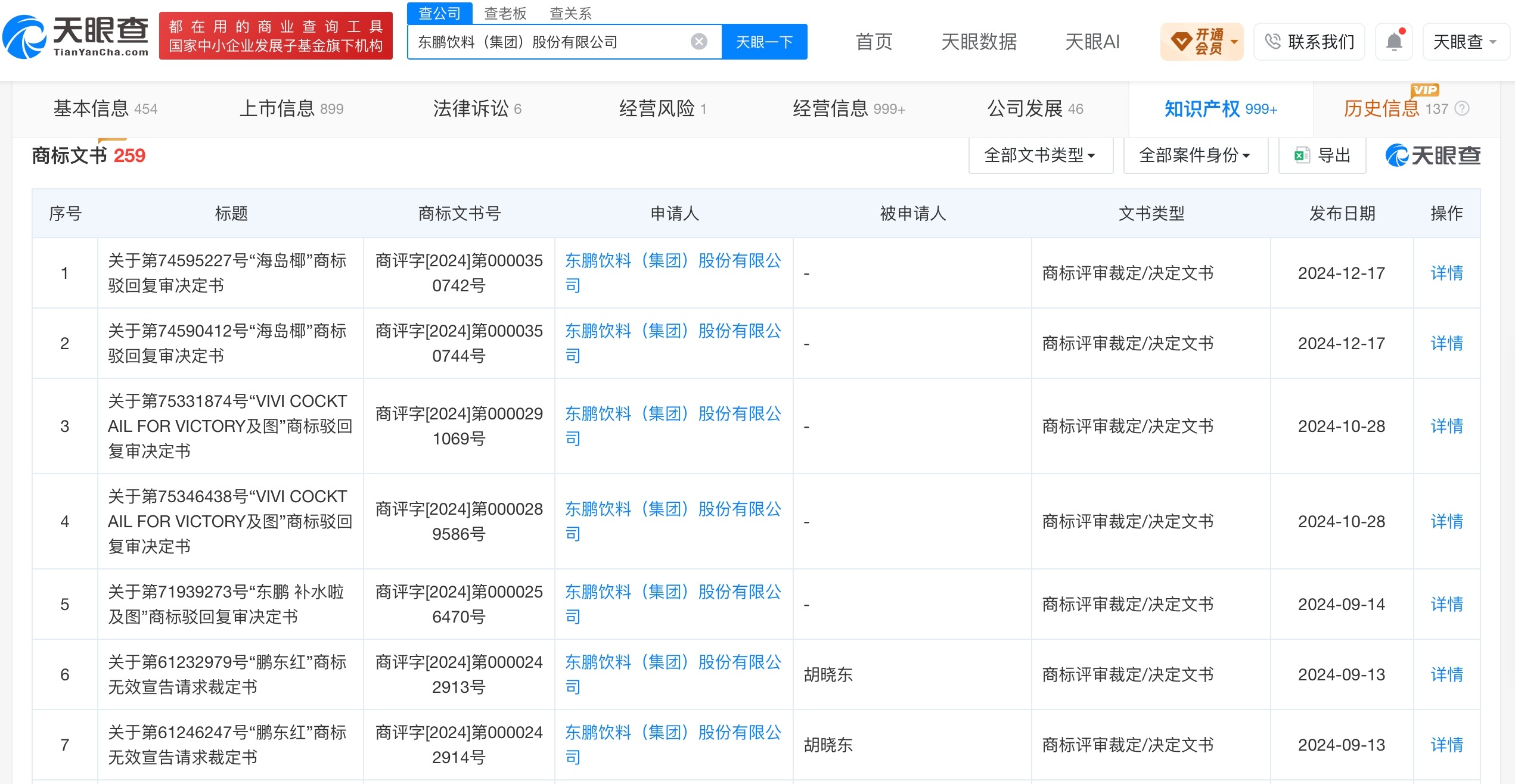The height and width of the screenshot is (784, 1515).
Task: Open 详情 for row 5 东鹏补水啦 document
Action: 1446,604
